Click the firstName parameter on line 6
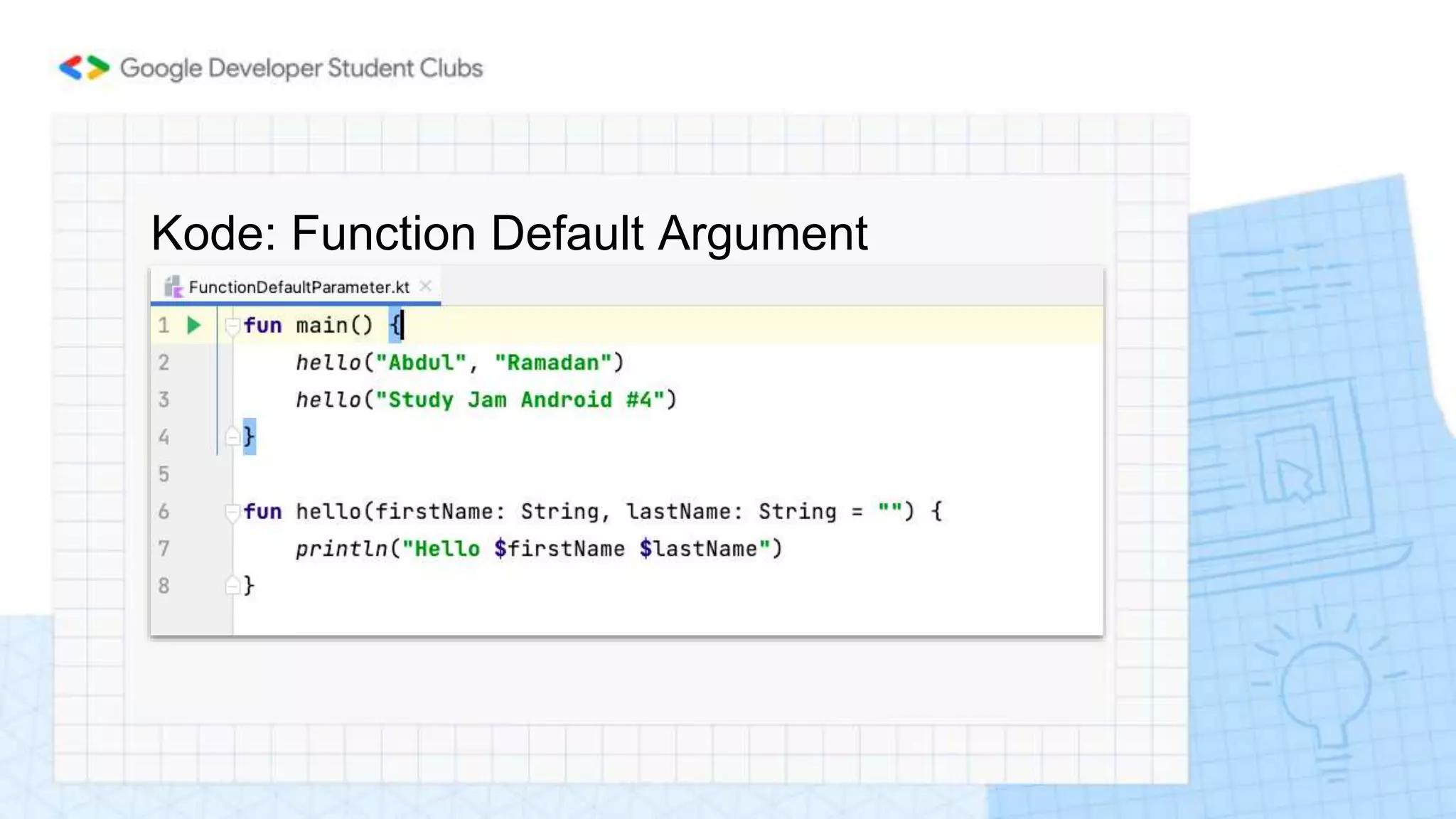 tap(434, 512)
